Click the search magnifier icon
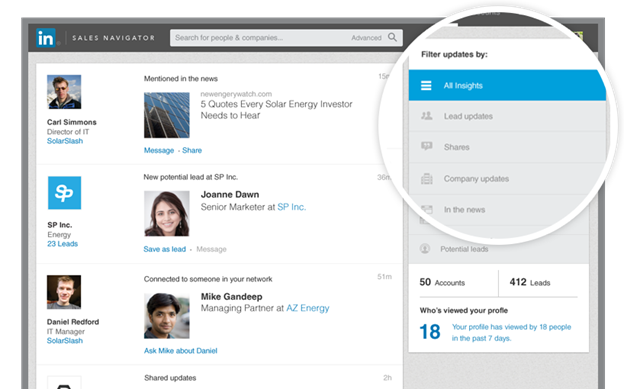 (392, 37)
